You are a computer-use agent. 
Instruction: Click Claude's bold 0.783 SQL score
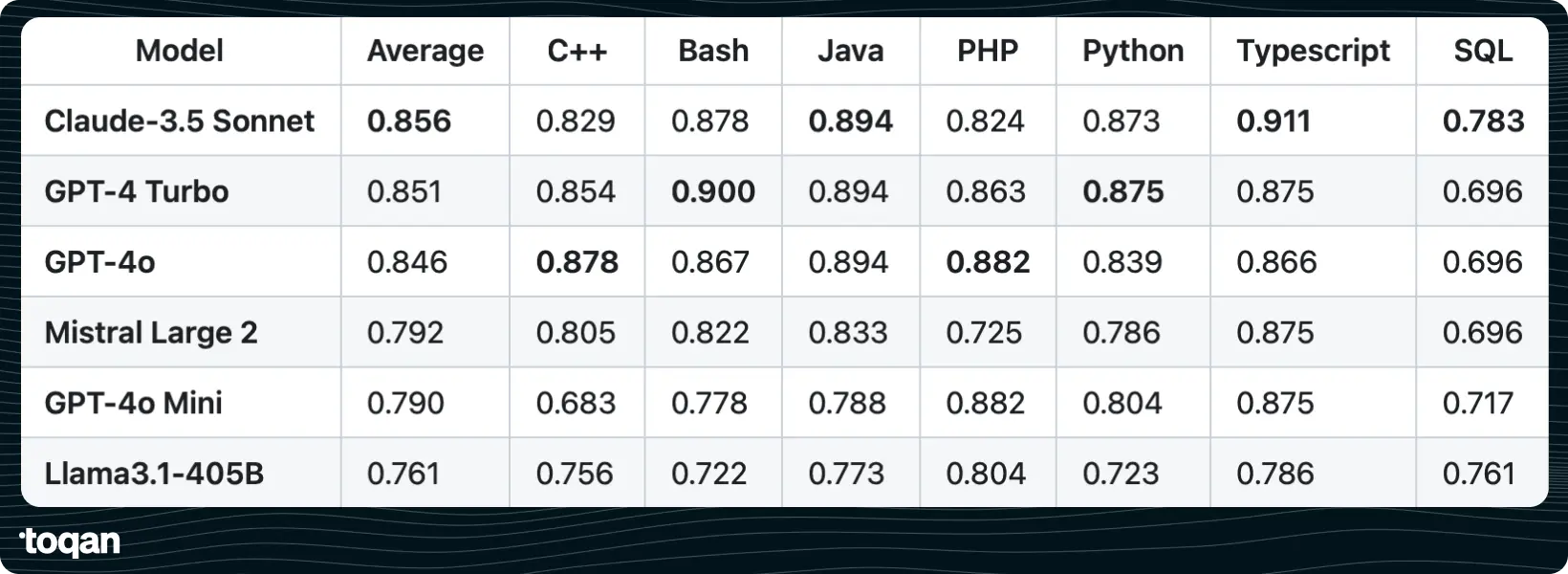(x=1484, y=121)
